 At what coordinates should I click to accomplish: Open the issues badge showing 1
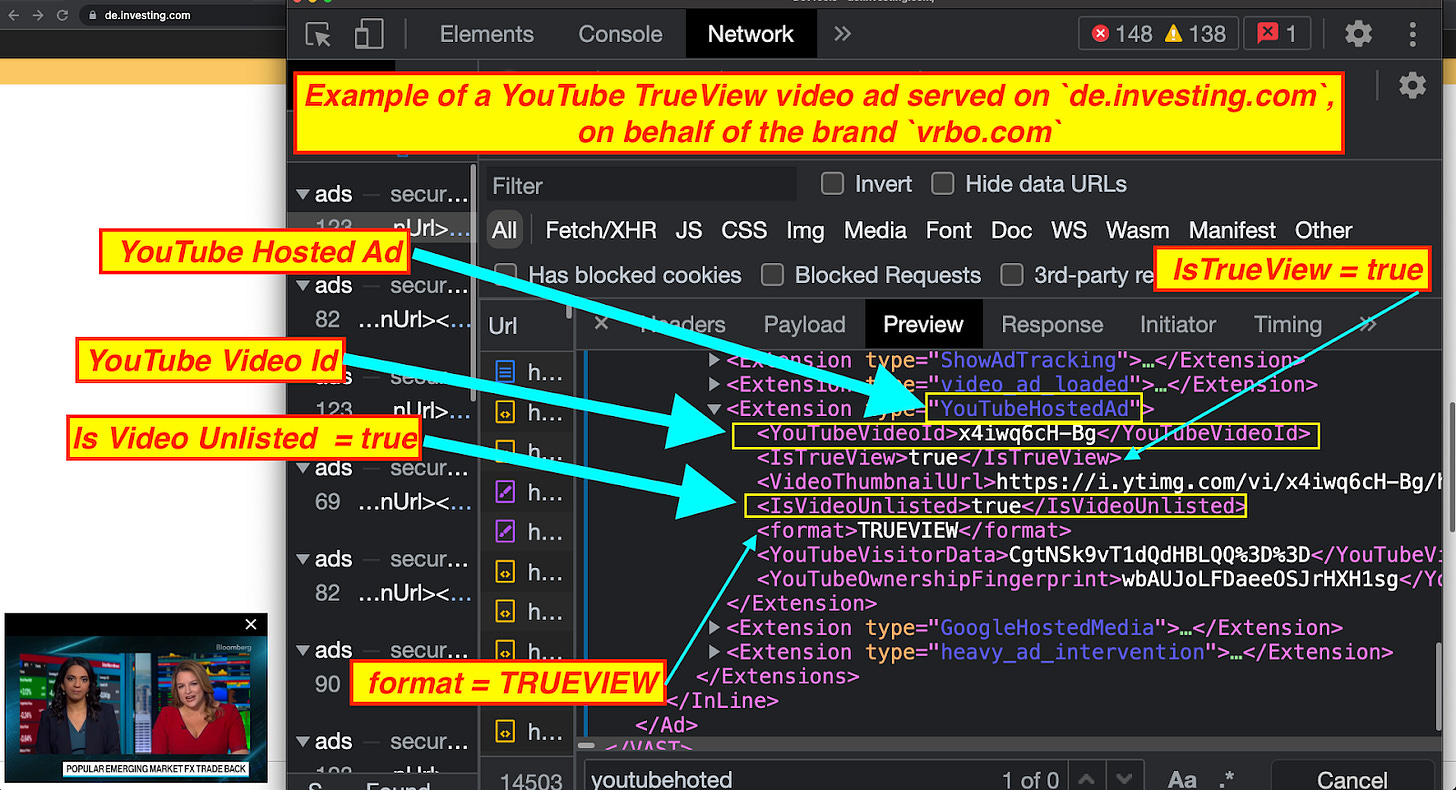pos(1276,34)
